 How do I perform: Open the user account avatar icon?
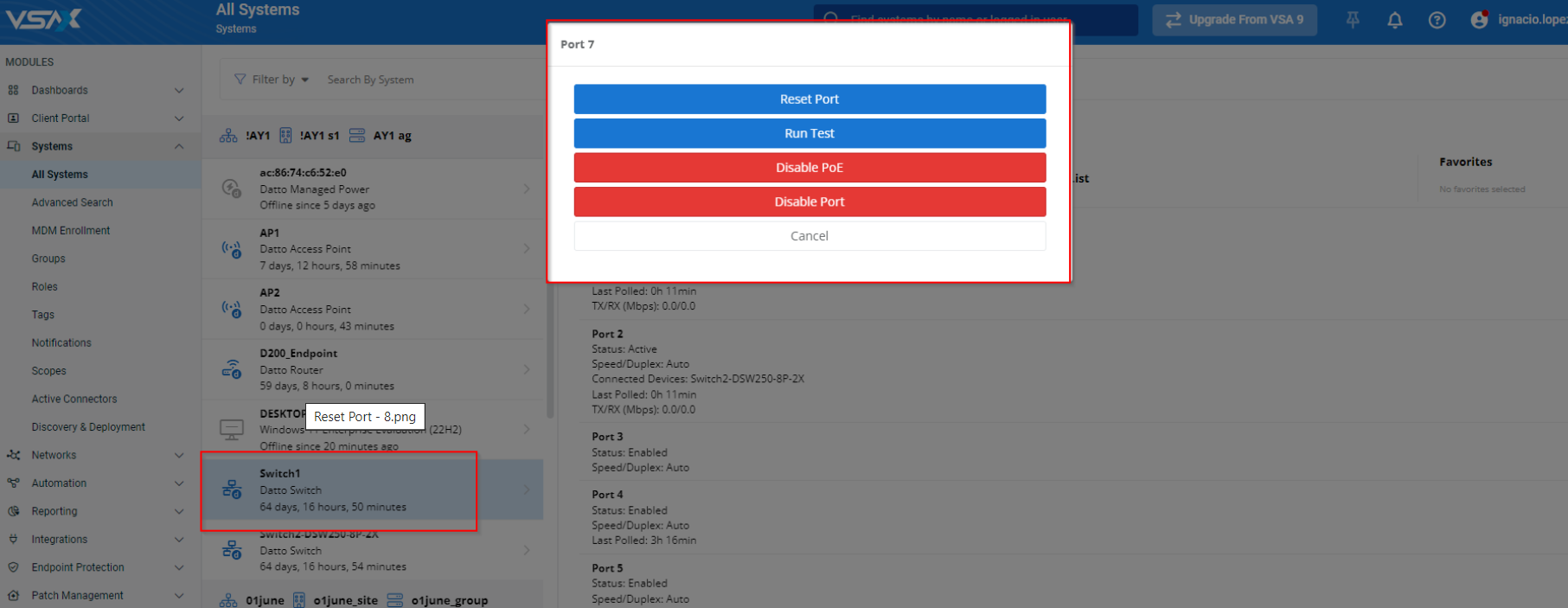1479,20
